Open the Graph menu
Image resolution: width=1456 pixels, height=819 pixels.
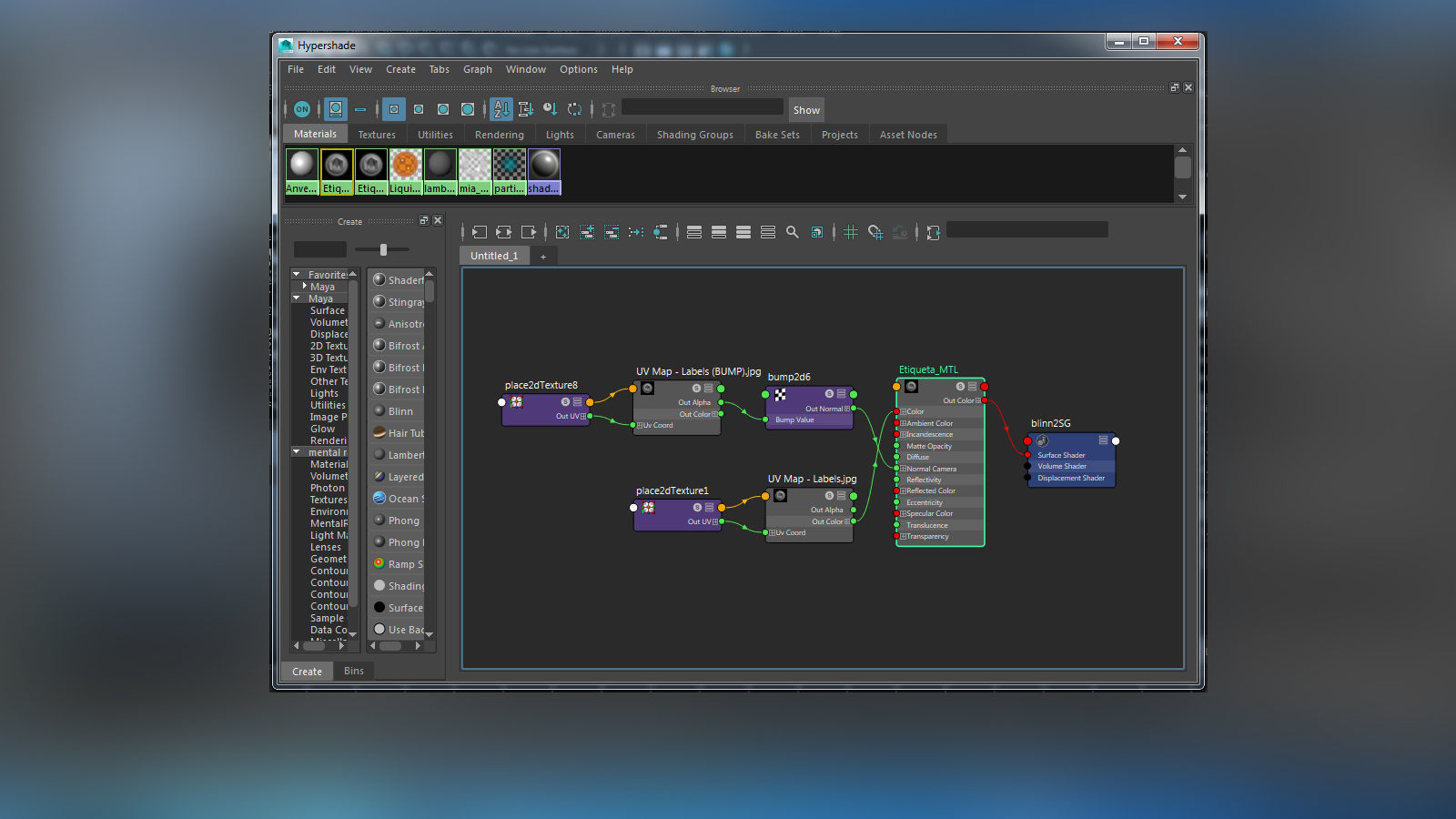(x=478, y=69)
